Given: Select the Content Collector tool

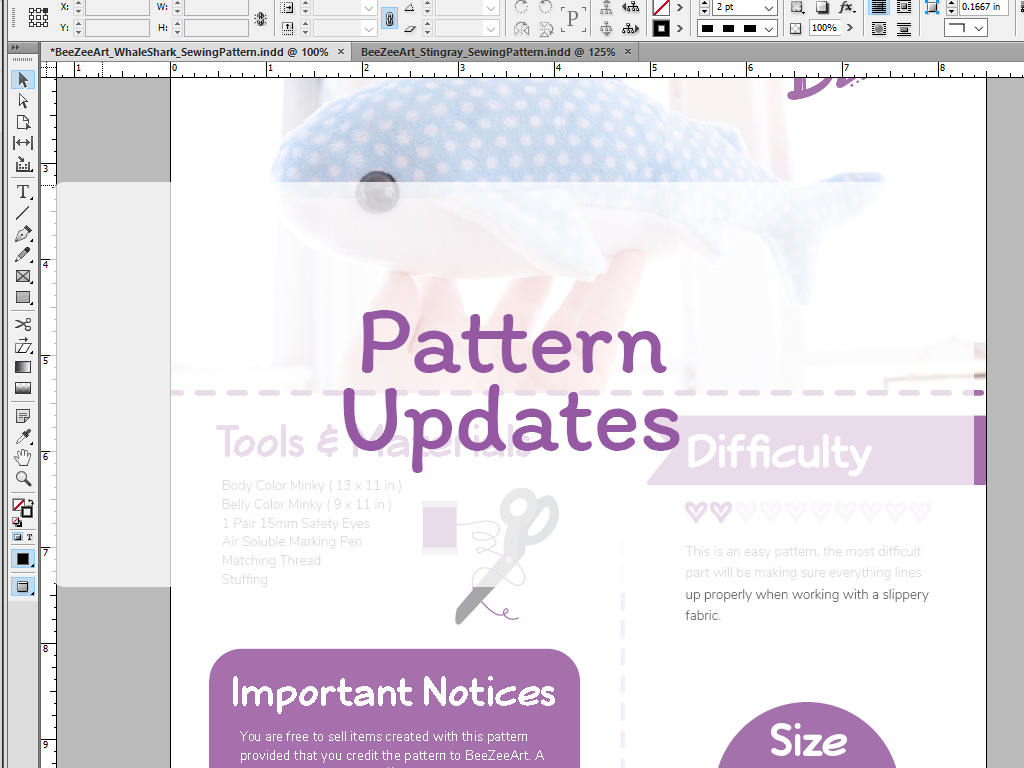Looking at the screenshot, I should 23,164.
